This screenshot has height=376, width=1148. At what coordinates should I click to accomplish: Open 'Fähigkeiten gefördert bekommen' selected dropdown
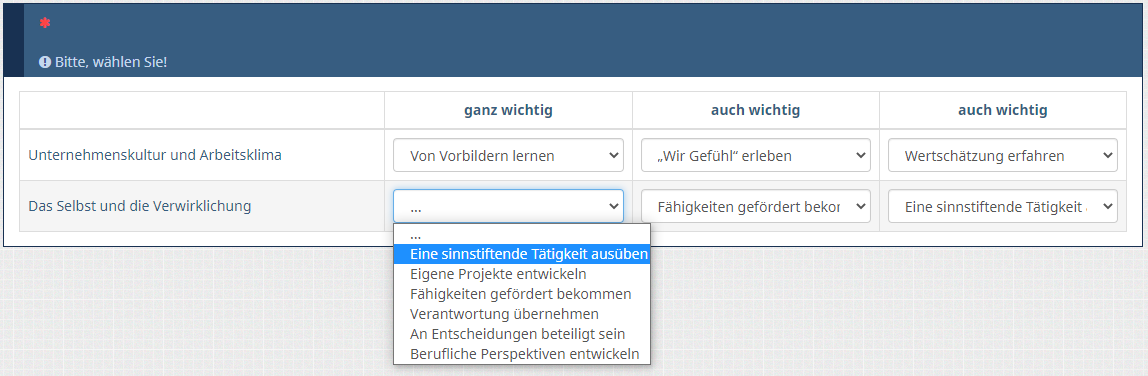(756, 206)
